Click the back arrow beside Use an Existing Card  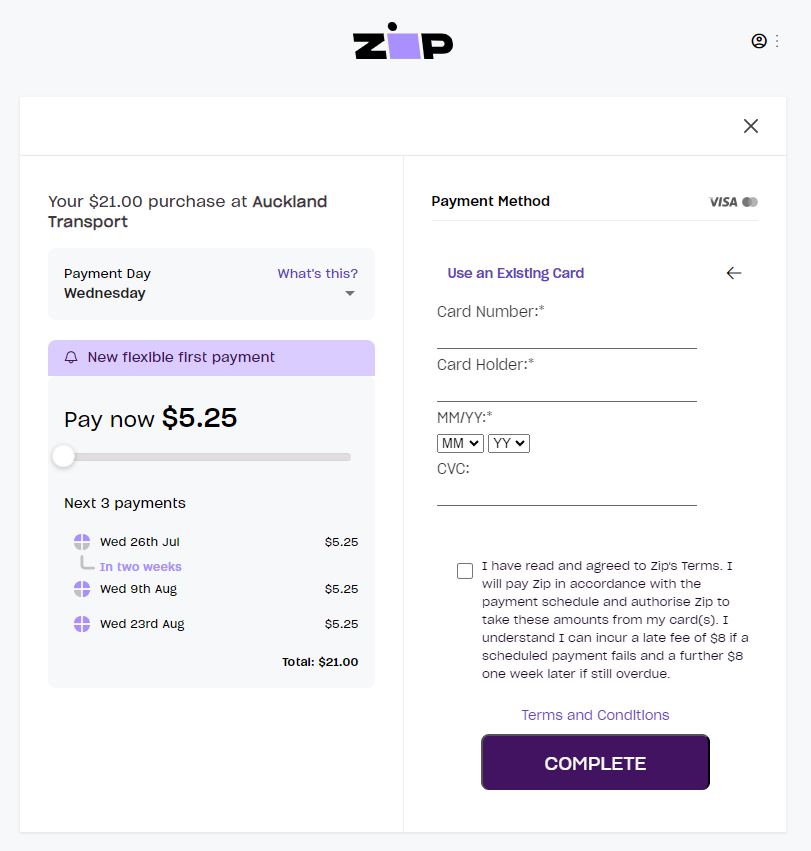(x=733, y=272)
